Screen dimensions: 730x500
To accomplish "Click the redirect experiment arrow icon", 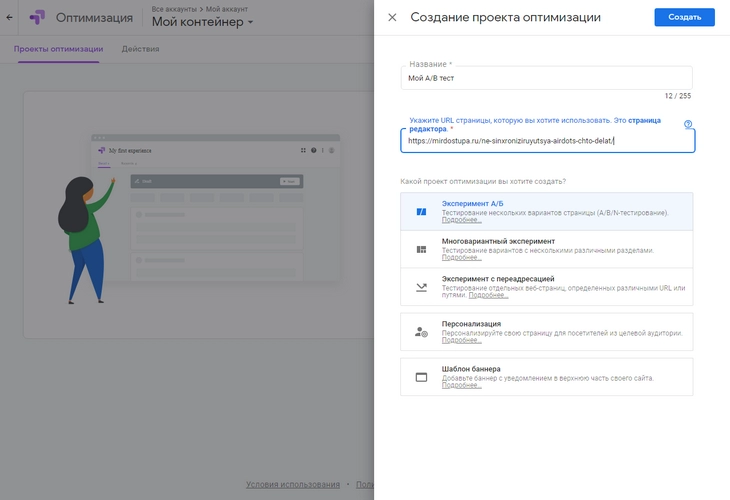I will pyautogui.click(x=421, y=287).
